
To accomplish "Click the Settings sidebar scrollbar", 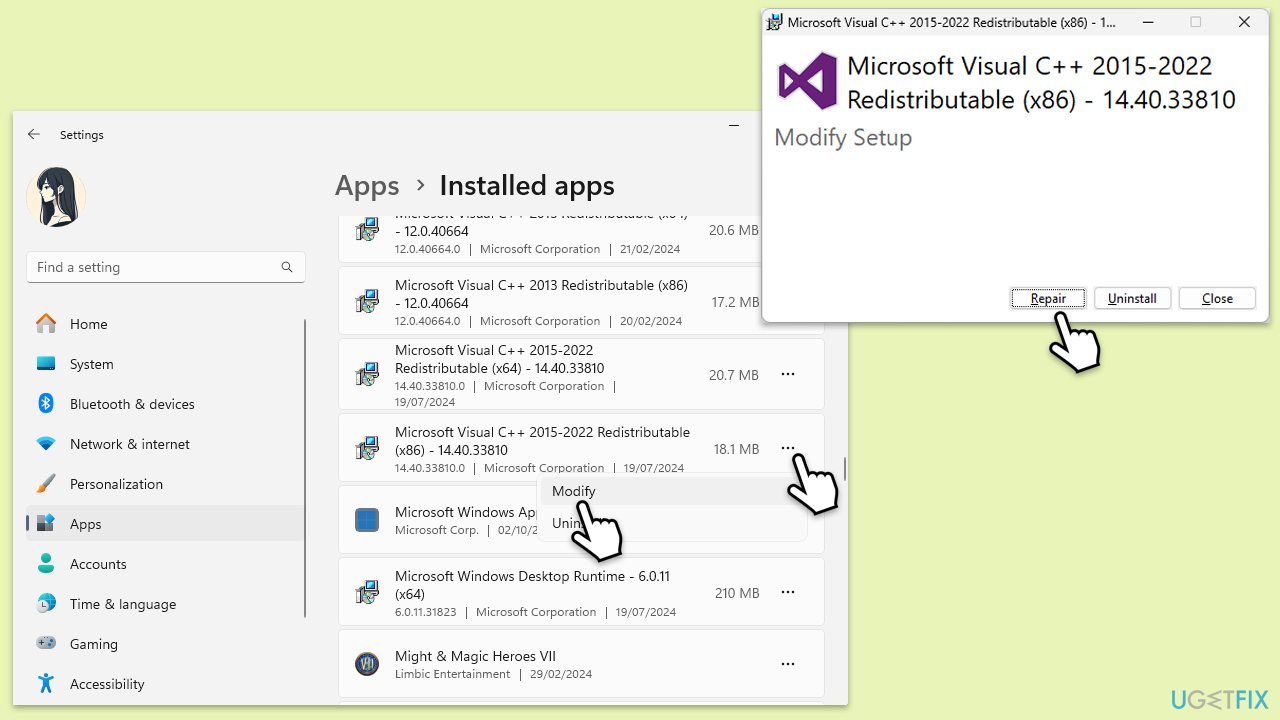I will [306, 470].
